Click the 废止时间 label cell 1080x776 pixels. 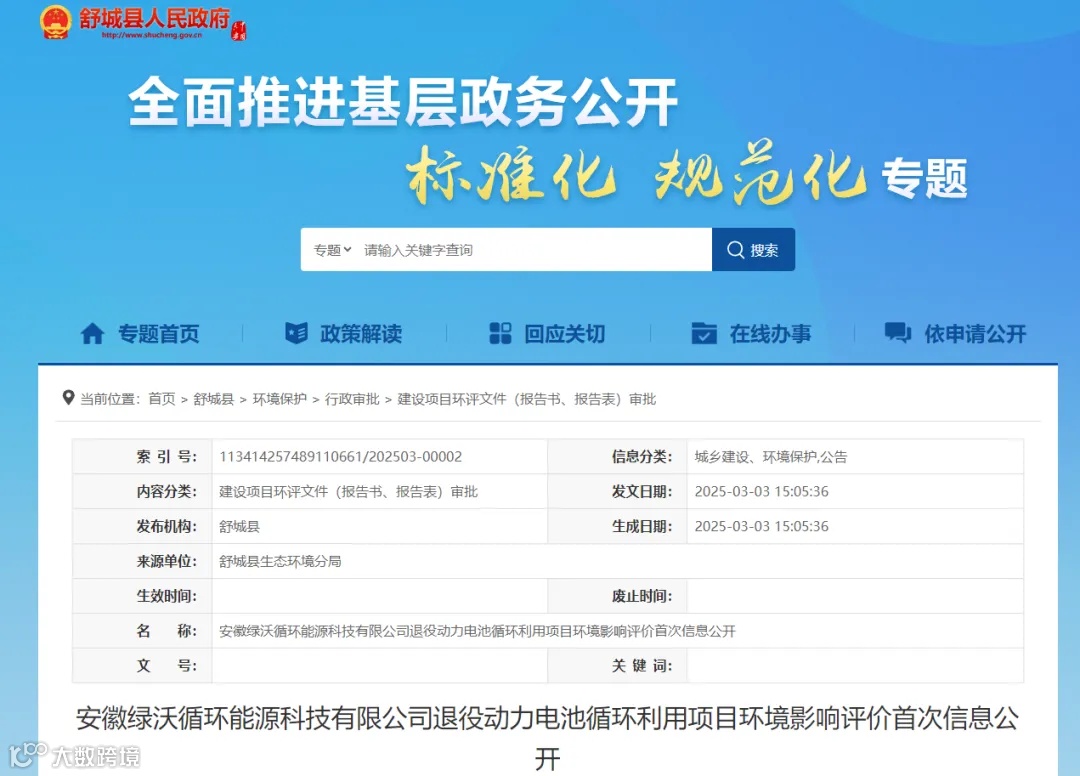[617, 596]
